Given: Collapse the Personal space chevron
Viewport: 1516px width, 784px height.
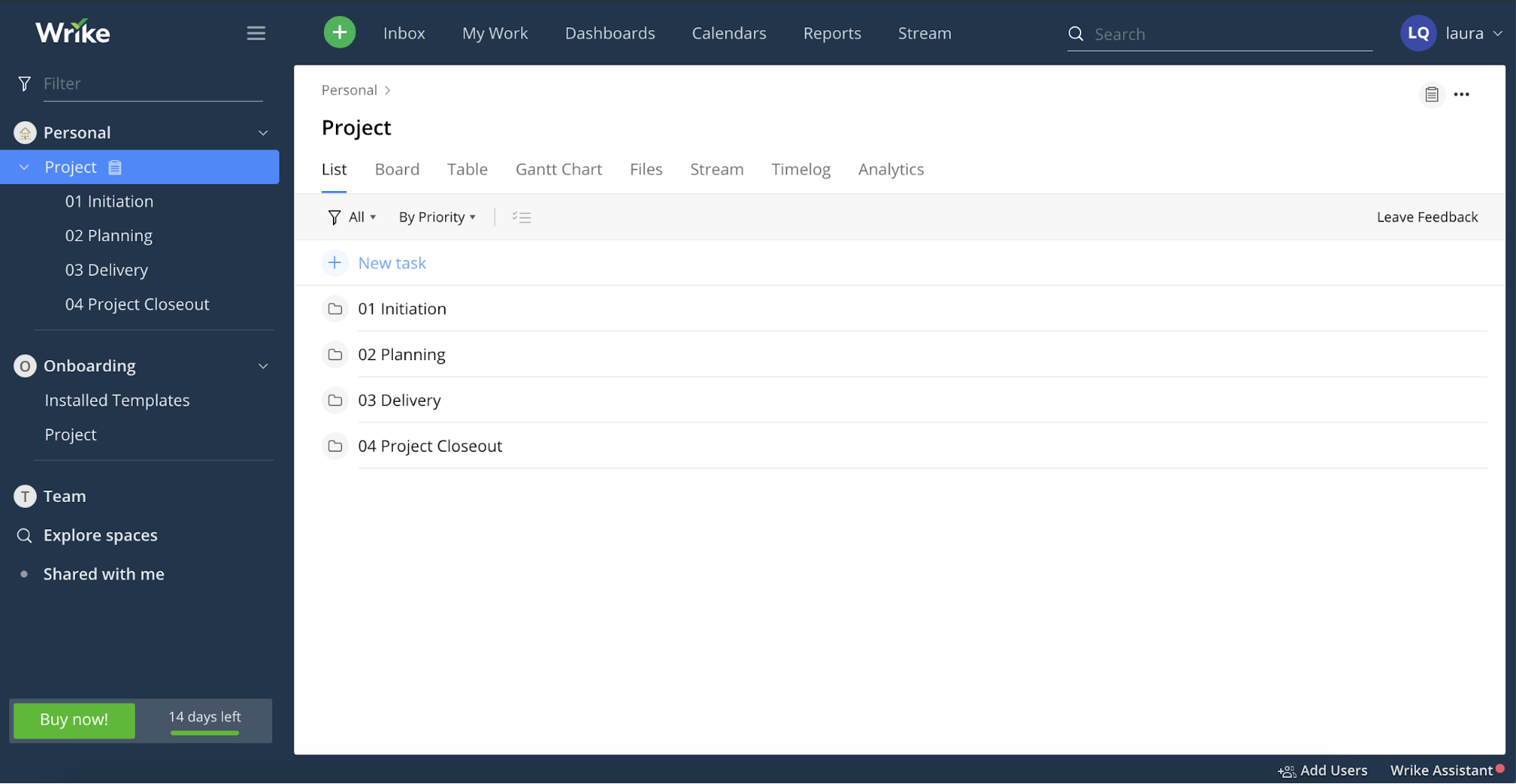Looking at the screenshot, I should pos(263,133).
